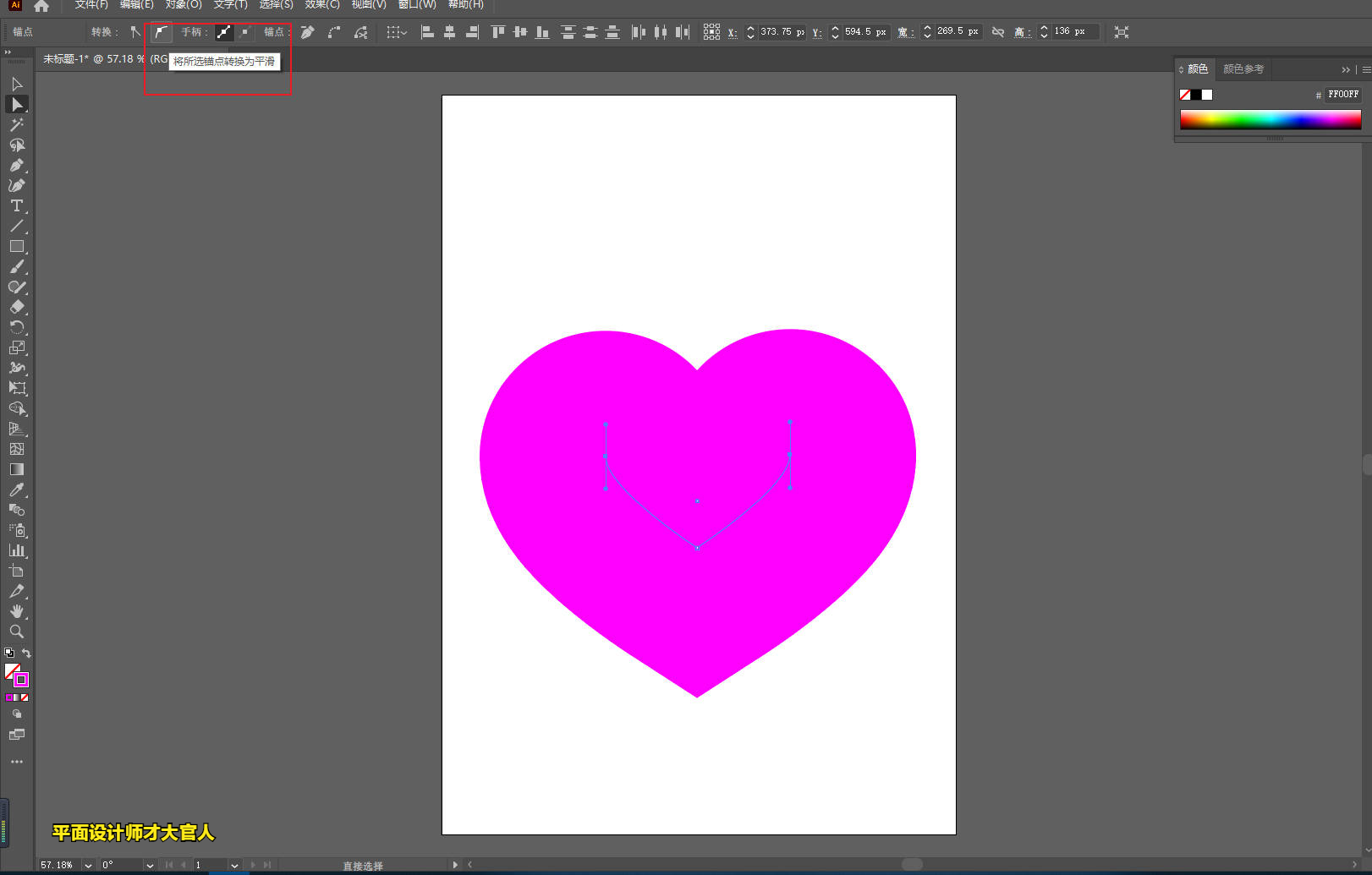Open the 对象(O) menu

coord(183,5)
